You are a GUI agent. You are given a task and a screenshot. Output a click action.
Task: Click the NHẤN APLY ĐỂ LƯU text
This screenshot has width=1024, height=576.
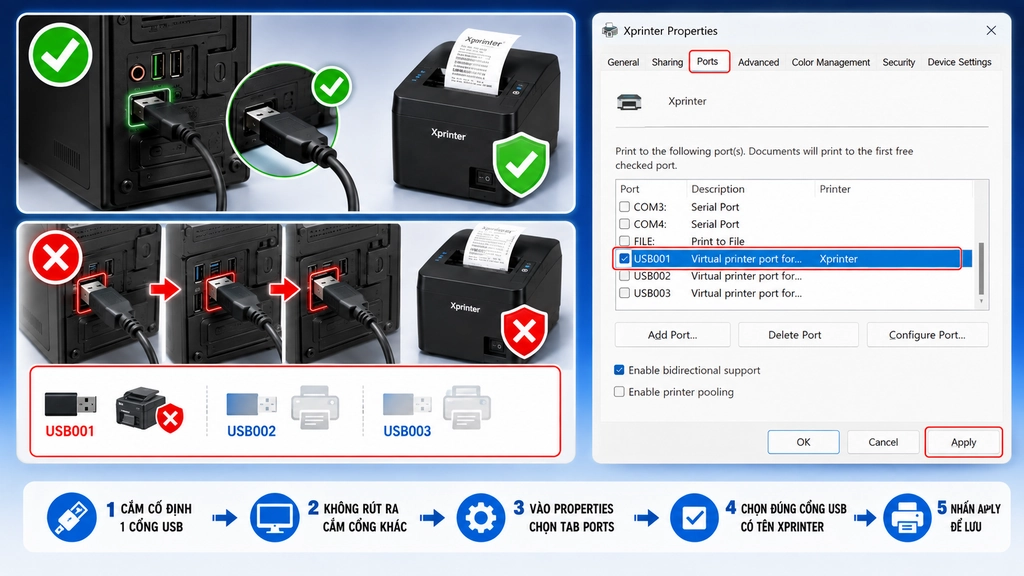tap(975, 517)
